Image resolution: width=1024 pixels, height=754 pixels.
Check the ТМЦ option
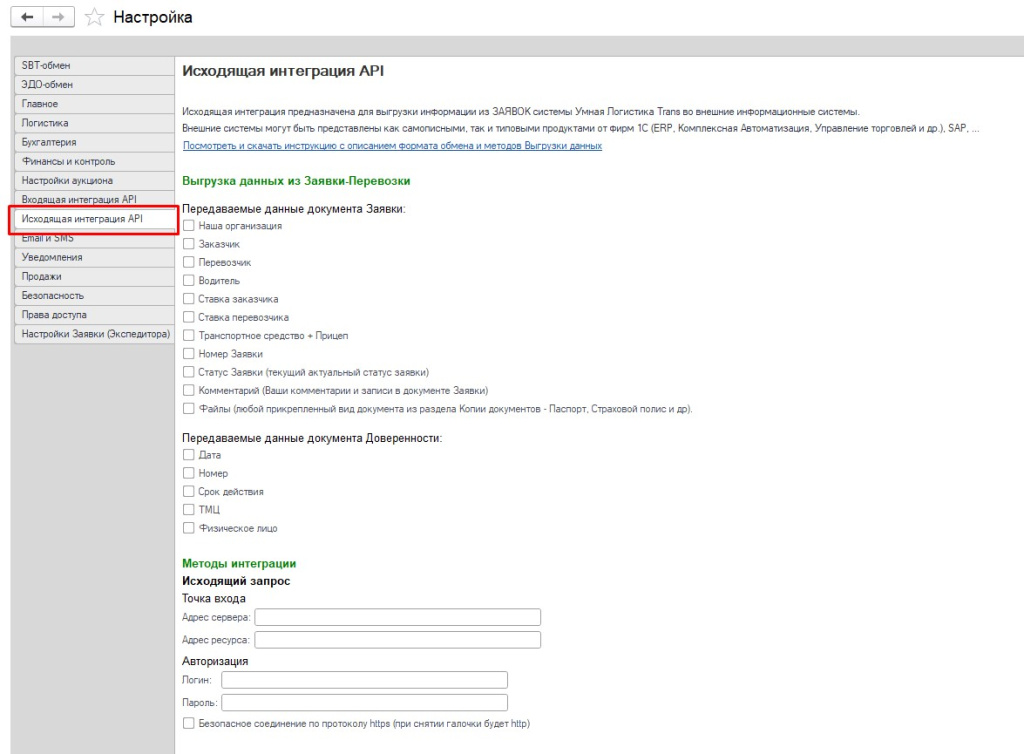pos(189,509)
